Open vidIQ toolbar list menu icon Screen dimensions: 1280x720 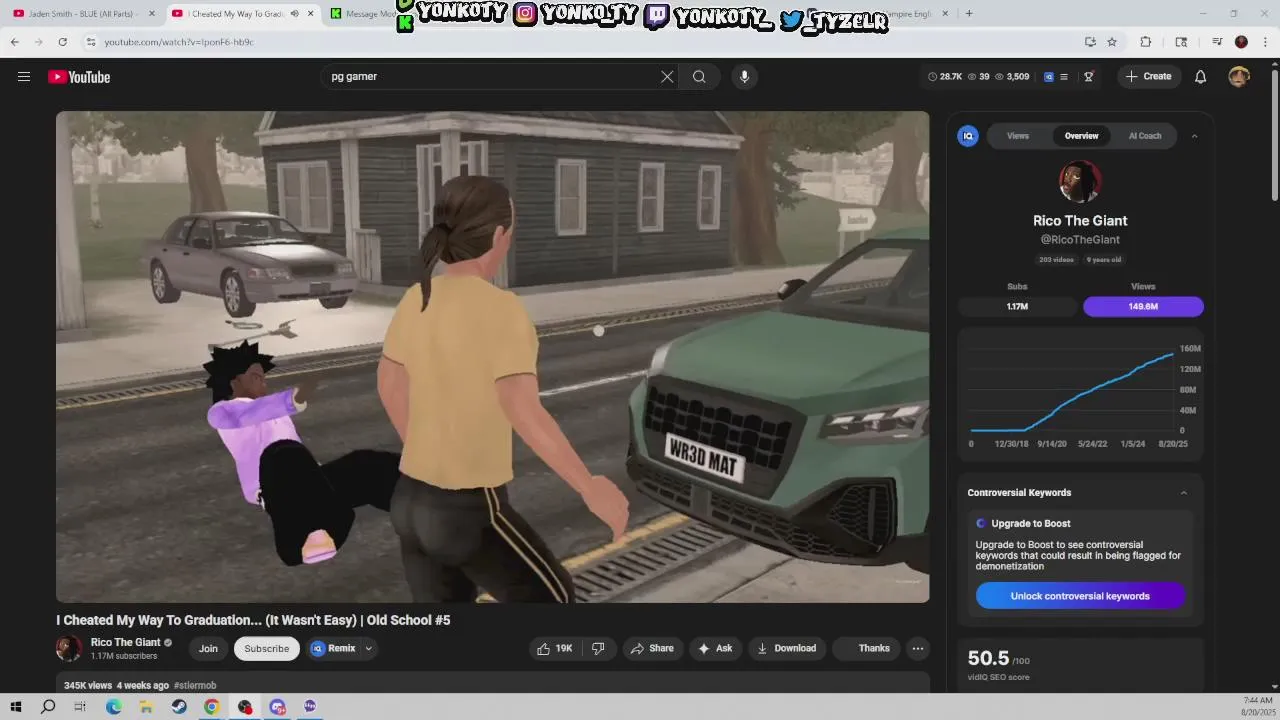point(1064,77)
